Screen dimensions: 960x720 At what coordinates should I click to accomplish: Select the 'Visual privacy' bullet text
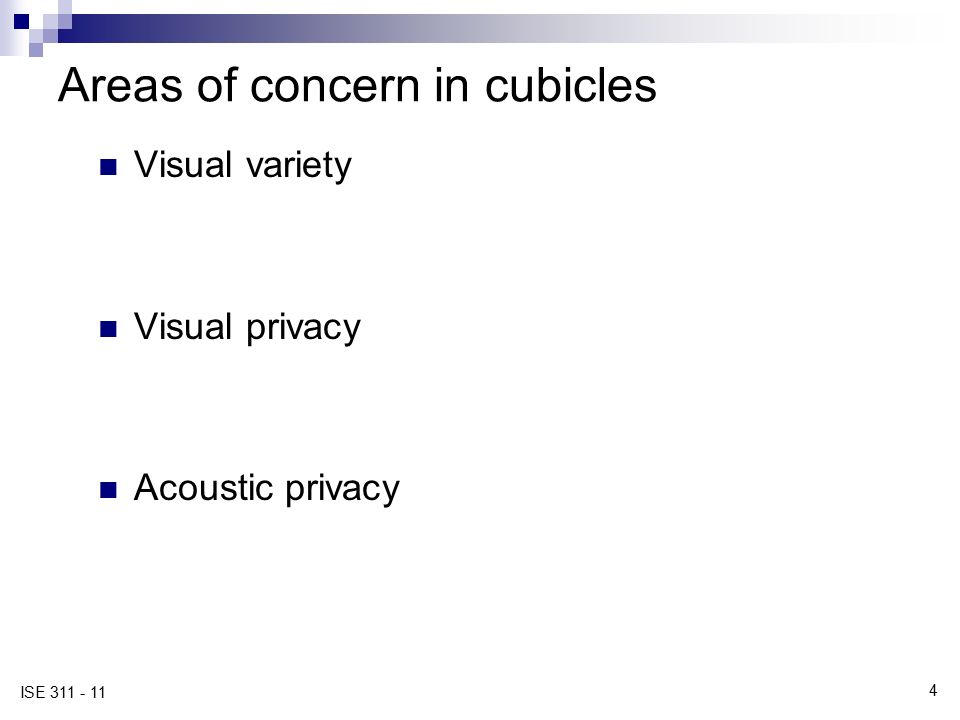pyautogui.click(x=247, y=327)
